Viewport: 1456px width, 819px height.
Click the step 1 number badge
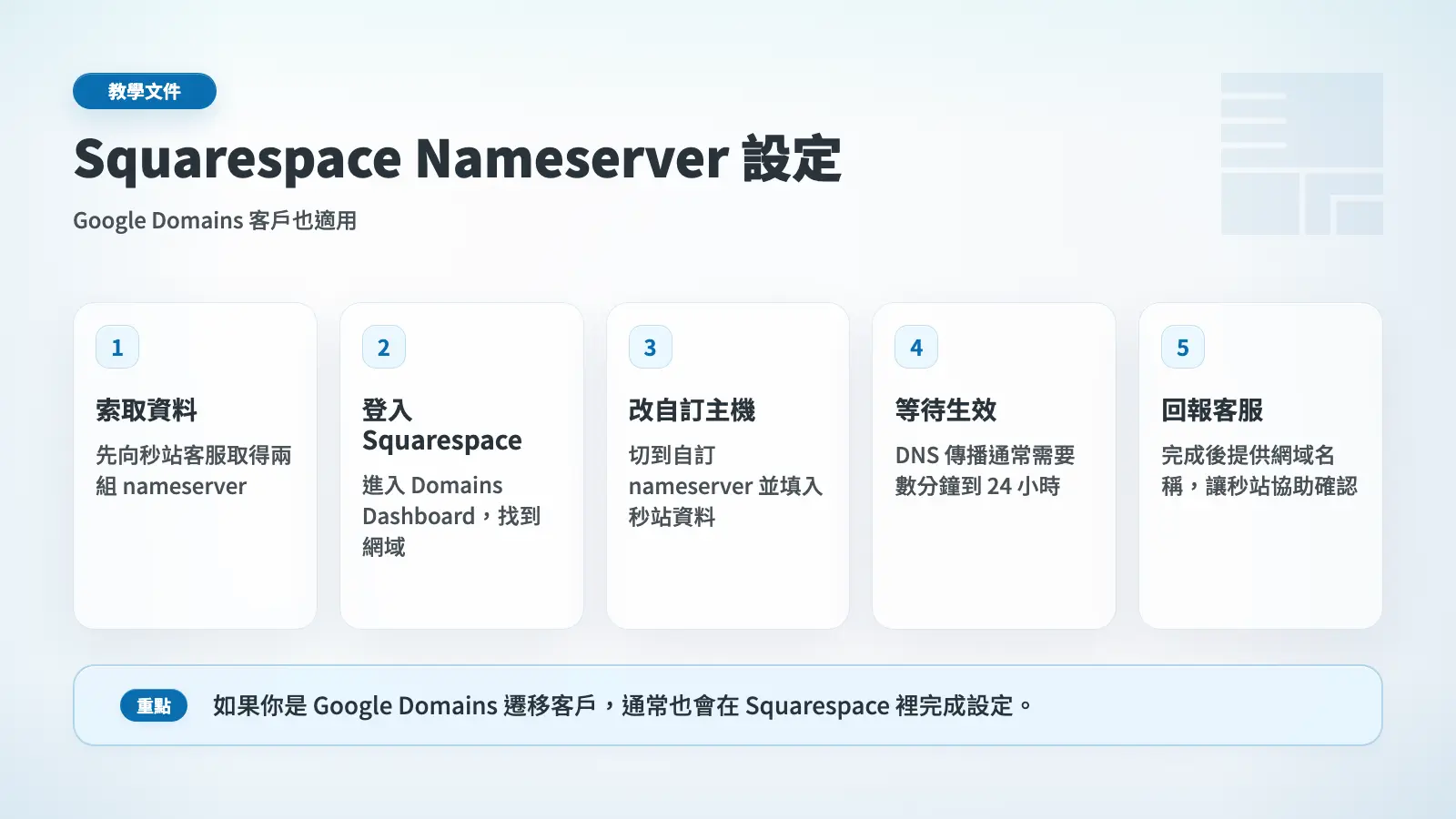coord(117,347)
